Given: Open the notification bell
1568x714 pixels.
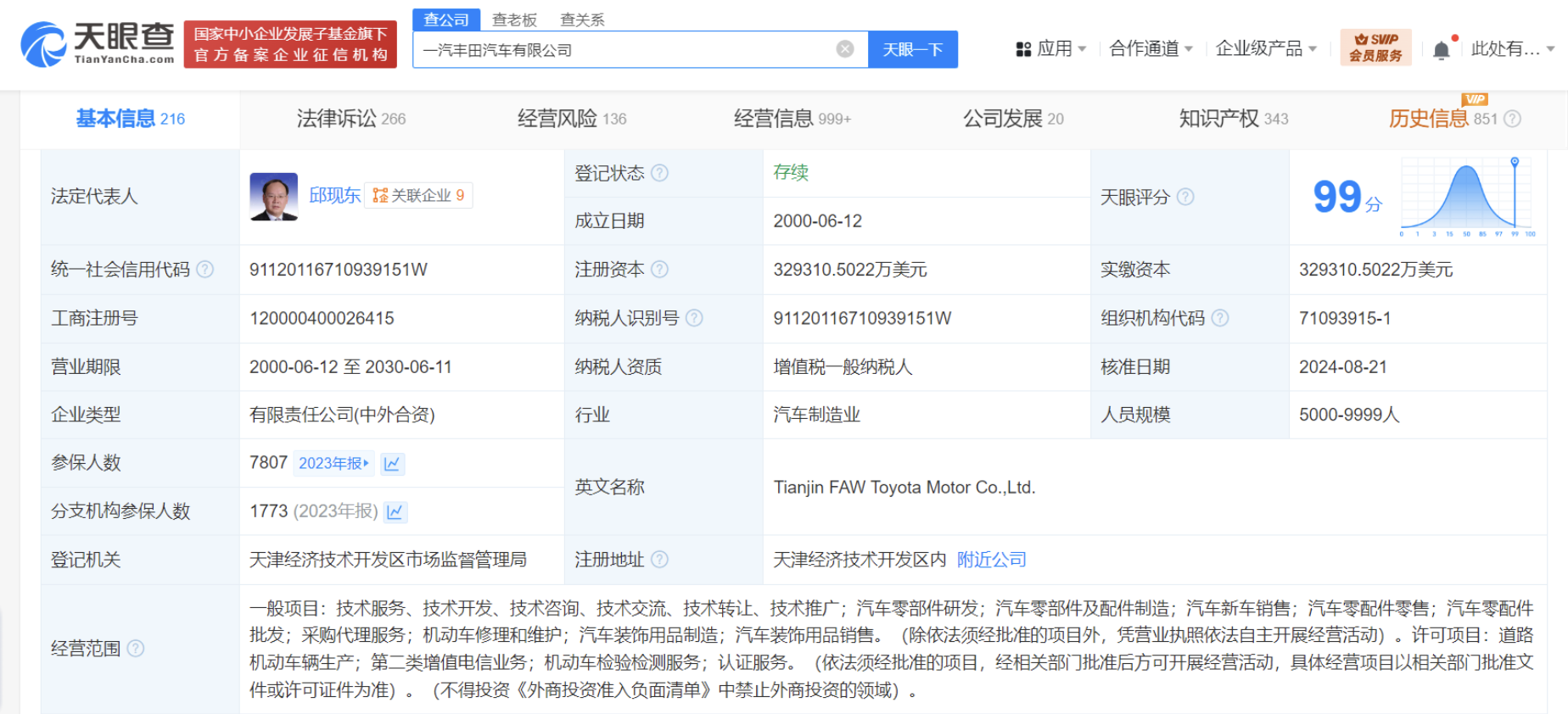Looking at the screenshot, I should (x=1441, y=50).
